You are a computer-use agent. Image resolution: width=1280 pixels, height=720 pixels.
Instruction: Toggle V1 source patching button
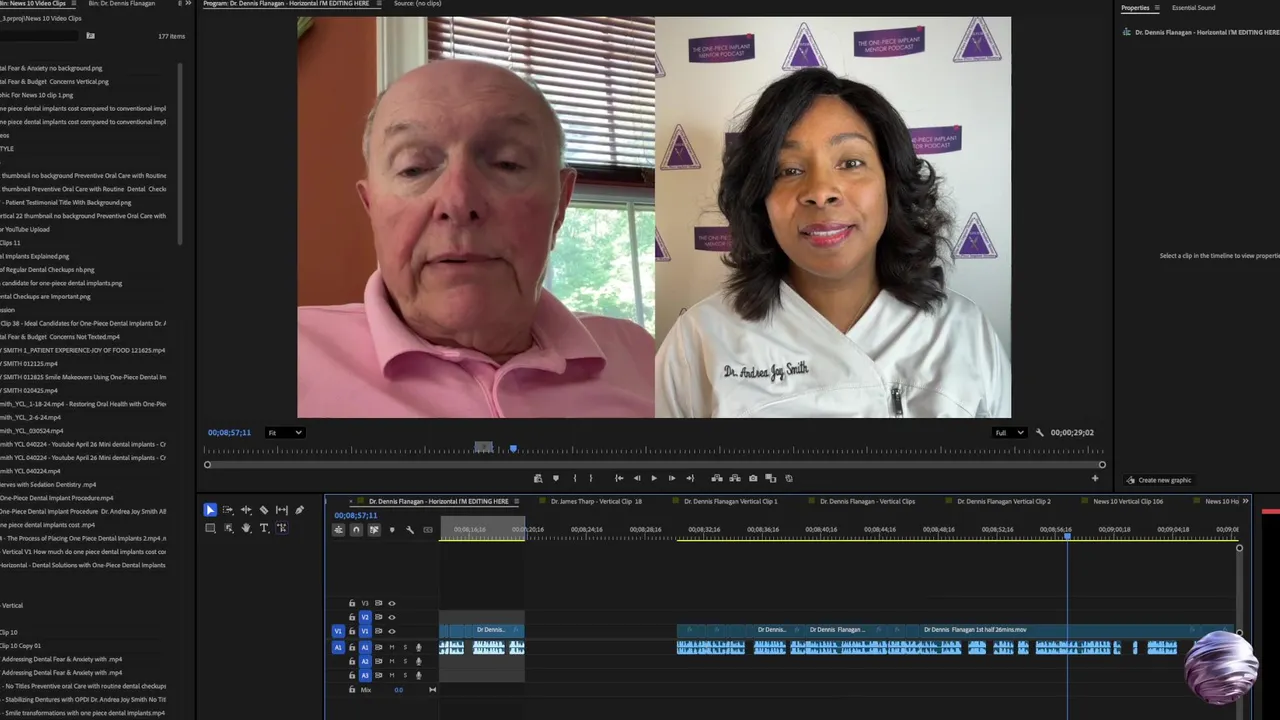click(x=338, y=631)
